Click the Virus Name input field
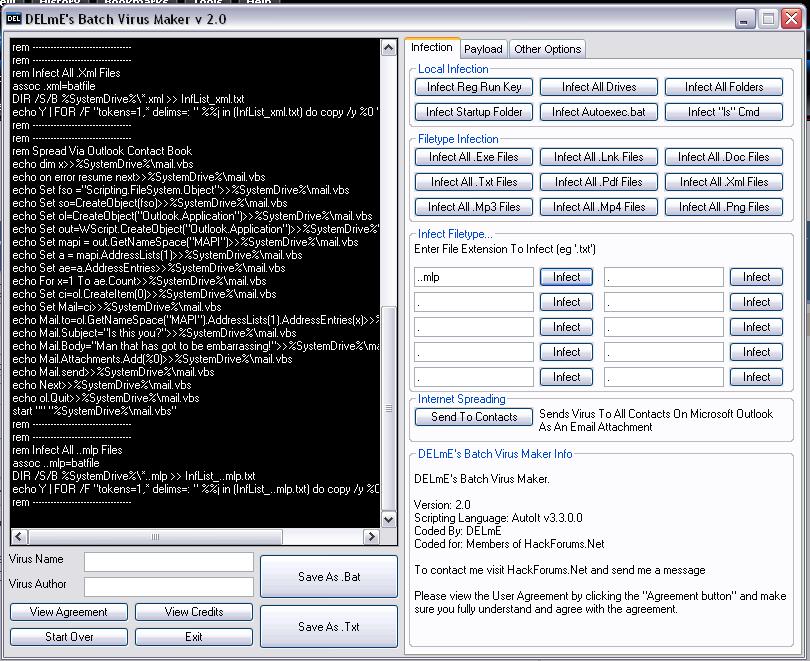The image size is (810, 661). (x=169, y=562)
